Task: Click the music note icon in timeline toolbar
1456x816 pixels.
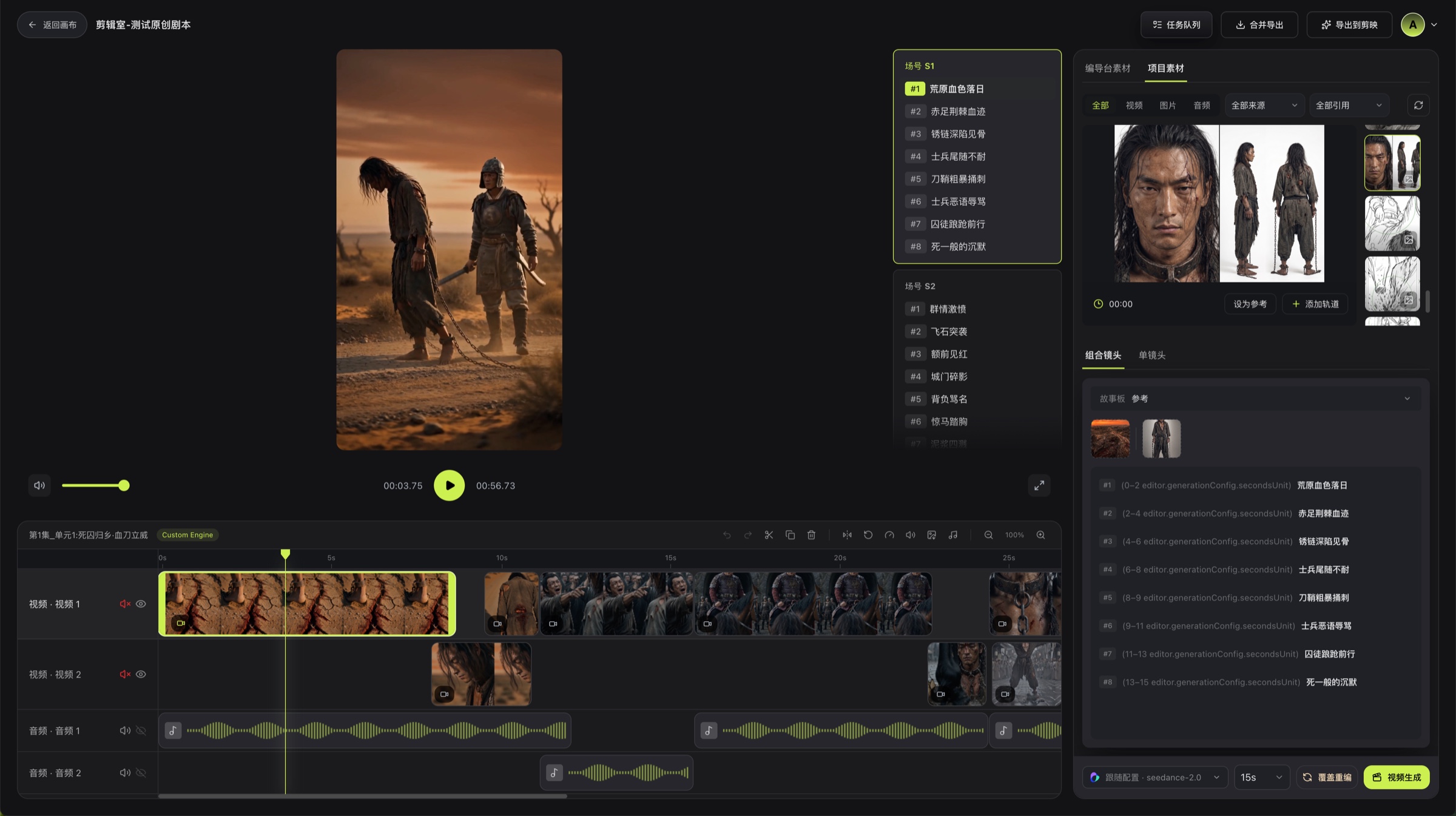Action: (x=953, y=535)
